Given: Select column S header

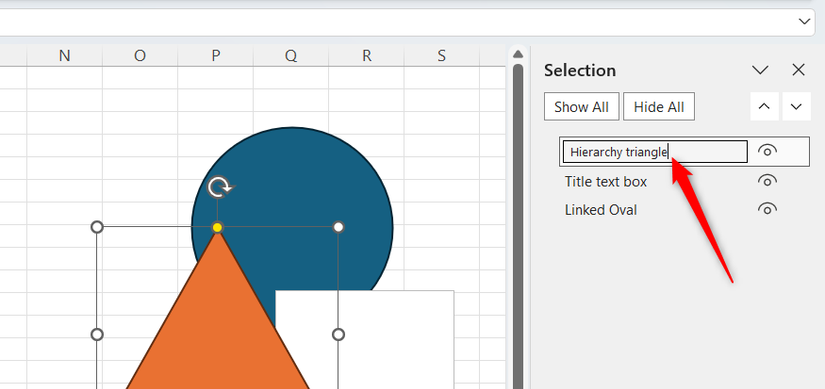Looking at the screenshot, I should pos(441,56).
